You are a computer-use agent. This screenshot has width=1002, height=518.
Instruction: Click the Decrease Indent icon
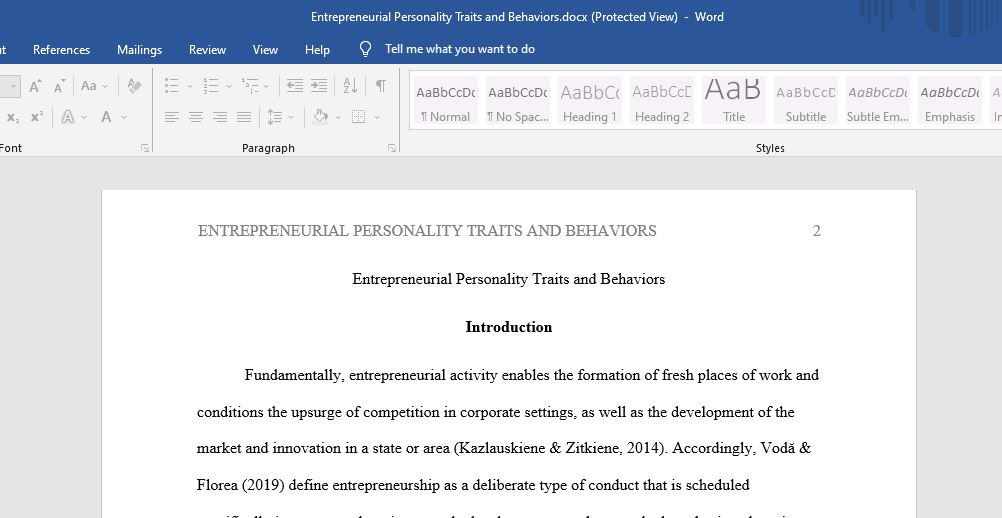click(x=295, y=86)
